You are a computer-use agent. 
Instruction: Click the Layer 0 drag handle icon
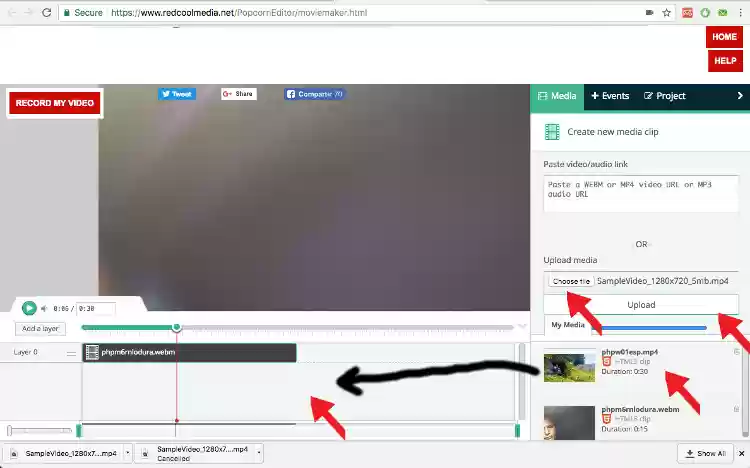(71, 353)
